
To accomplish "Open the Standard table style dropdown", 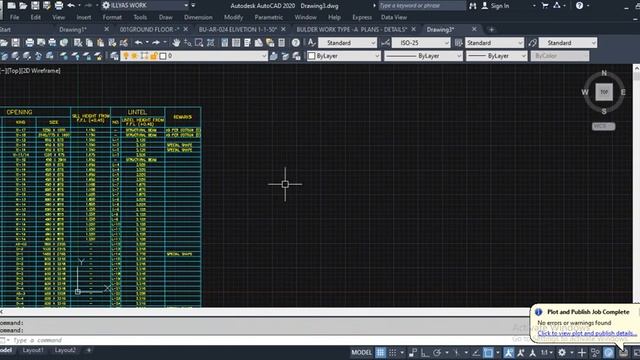I will (x=494, y=42).
